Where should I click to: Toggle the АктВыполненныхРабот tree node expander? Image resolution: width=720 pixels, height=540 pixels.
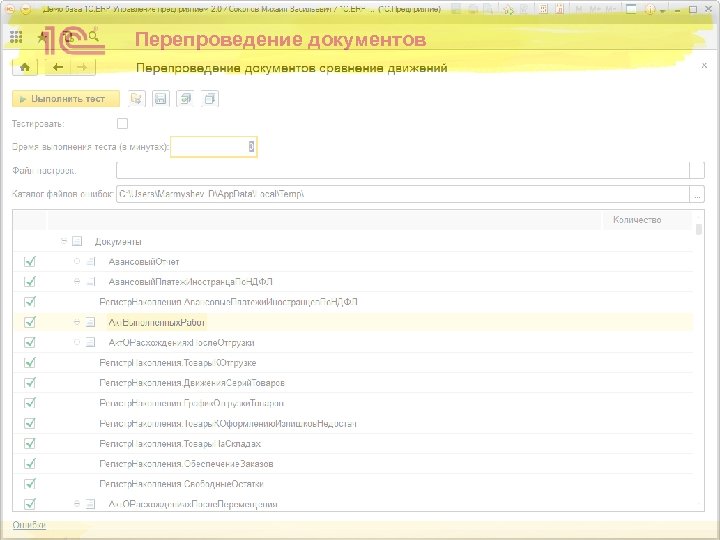click(x=77, y=322)
